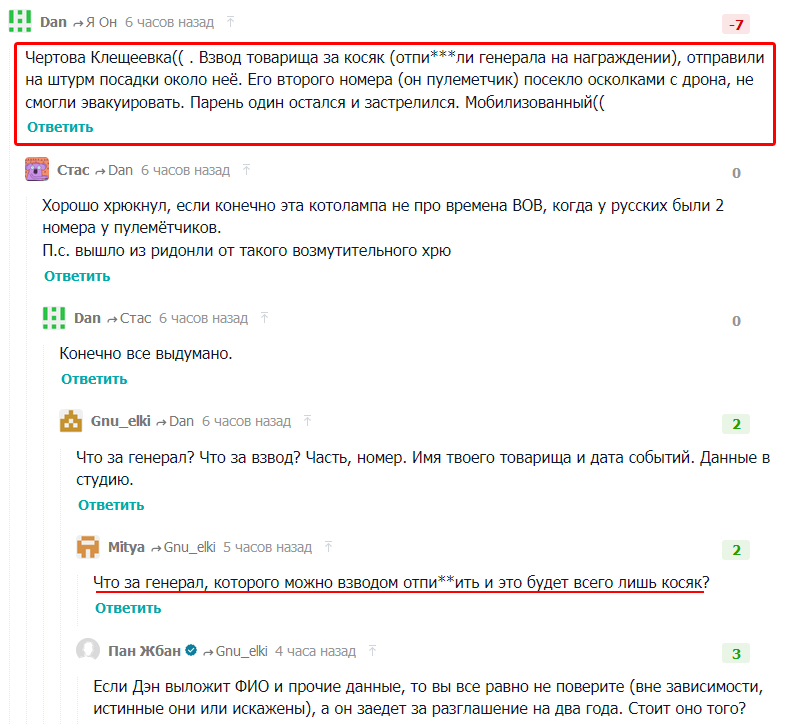Click Пан Жбан's gray avatar
Image resolution: width=785 pixels, height=725 pixels.
click(x=88, y=650)
